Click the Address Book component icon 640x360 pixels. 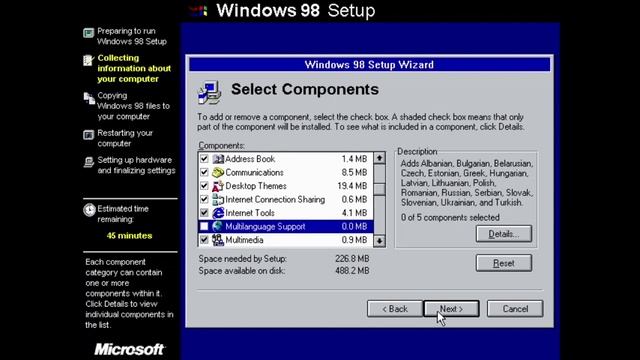(218, 159)
